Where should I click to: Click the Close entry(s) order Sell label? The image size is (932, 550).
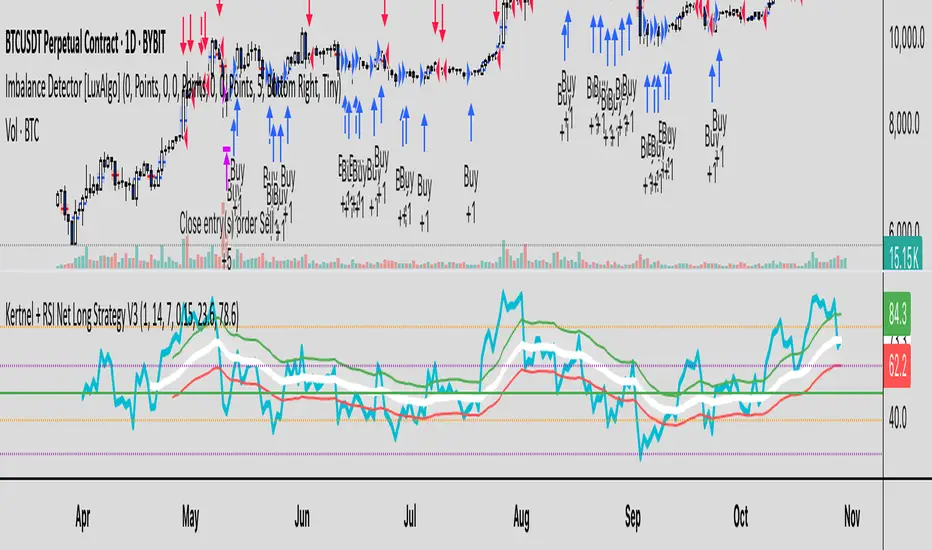226,224
